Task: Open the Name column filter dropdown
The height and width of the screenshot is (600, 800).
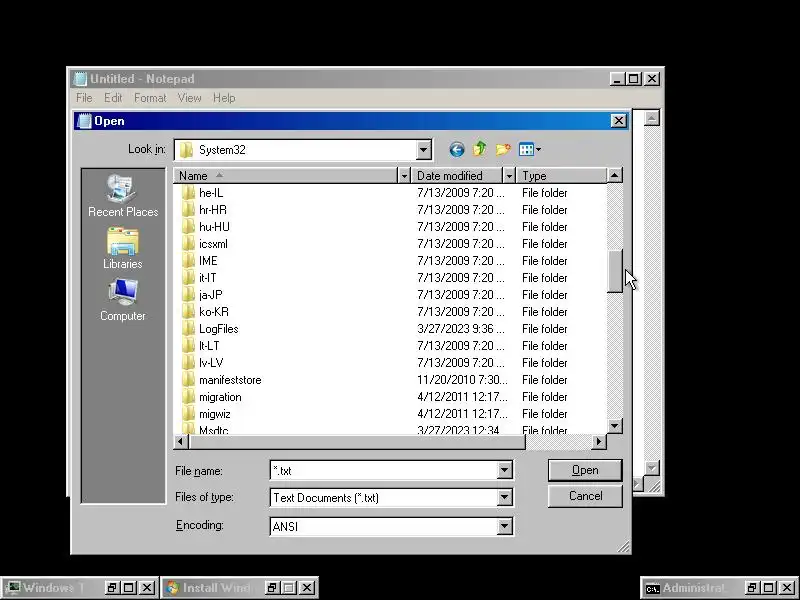Action: (404, 176)
